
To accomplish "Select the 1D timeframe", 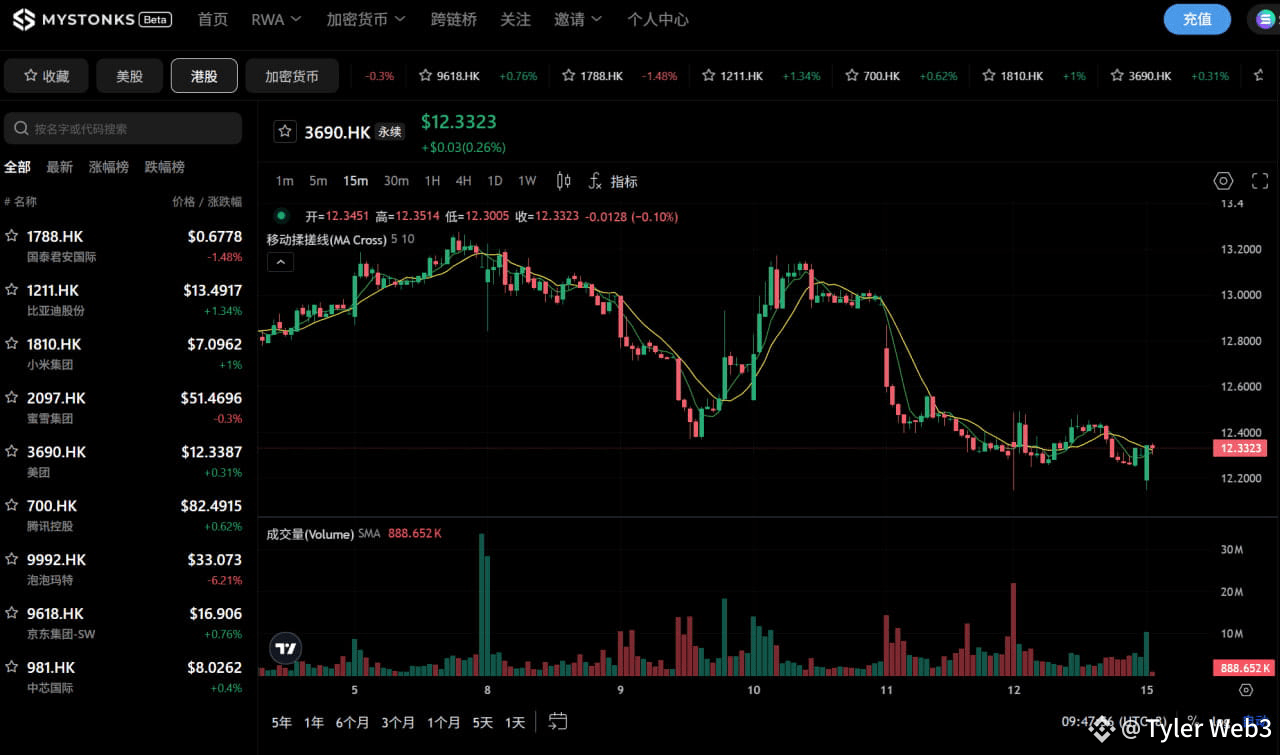I will (495, 181).
